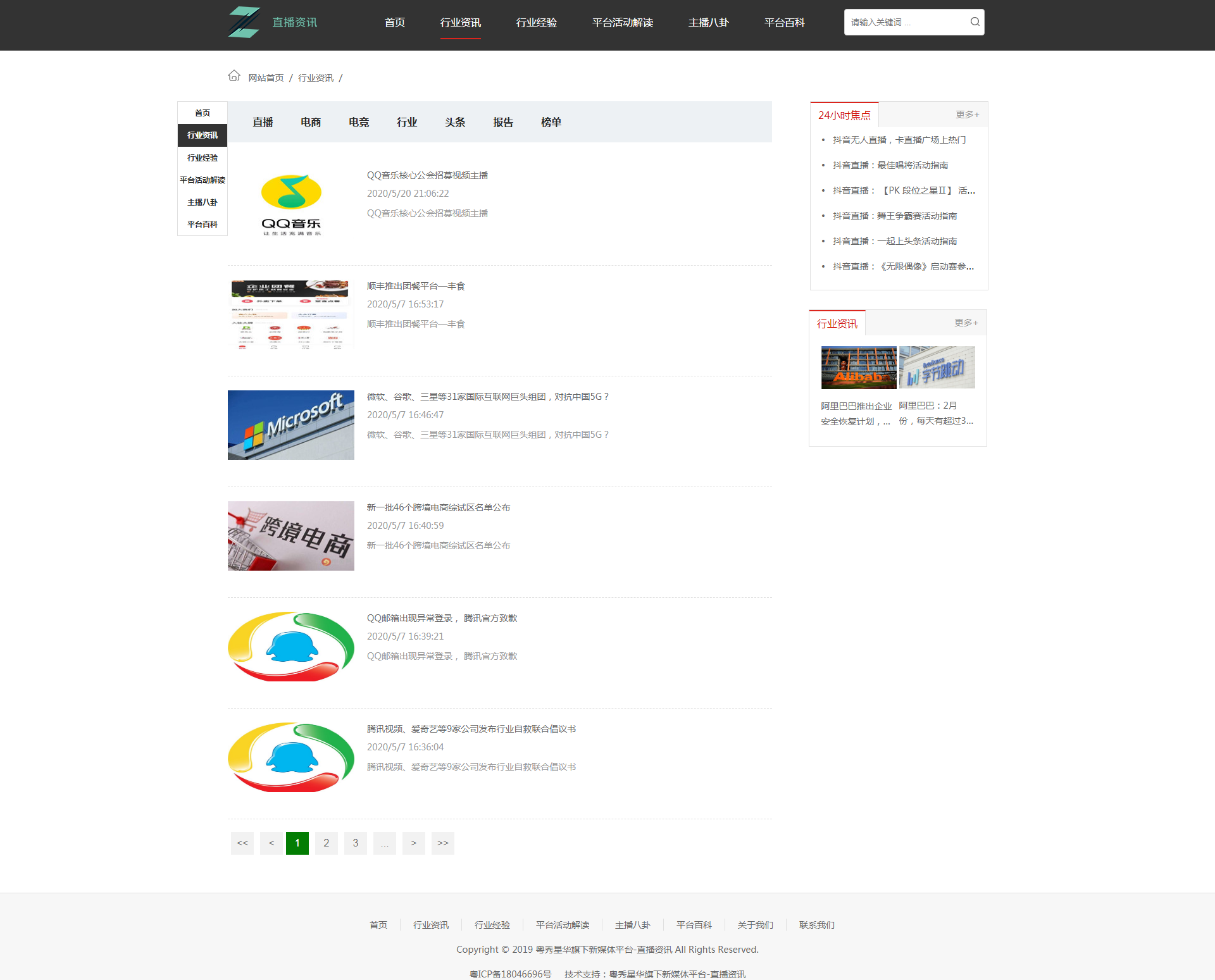Expand 更多+ in 行业资讯 sidebar panel
Viewport: 1215px width, 980px height.
click(x=966, y=323)
